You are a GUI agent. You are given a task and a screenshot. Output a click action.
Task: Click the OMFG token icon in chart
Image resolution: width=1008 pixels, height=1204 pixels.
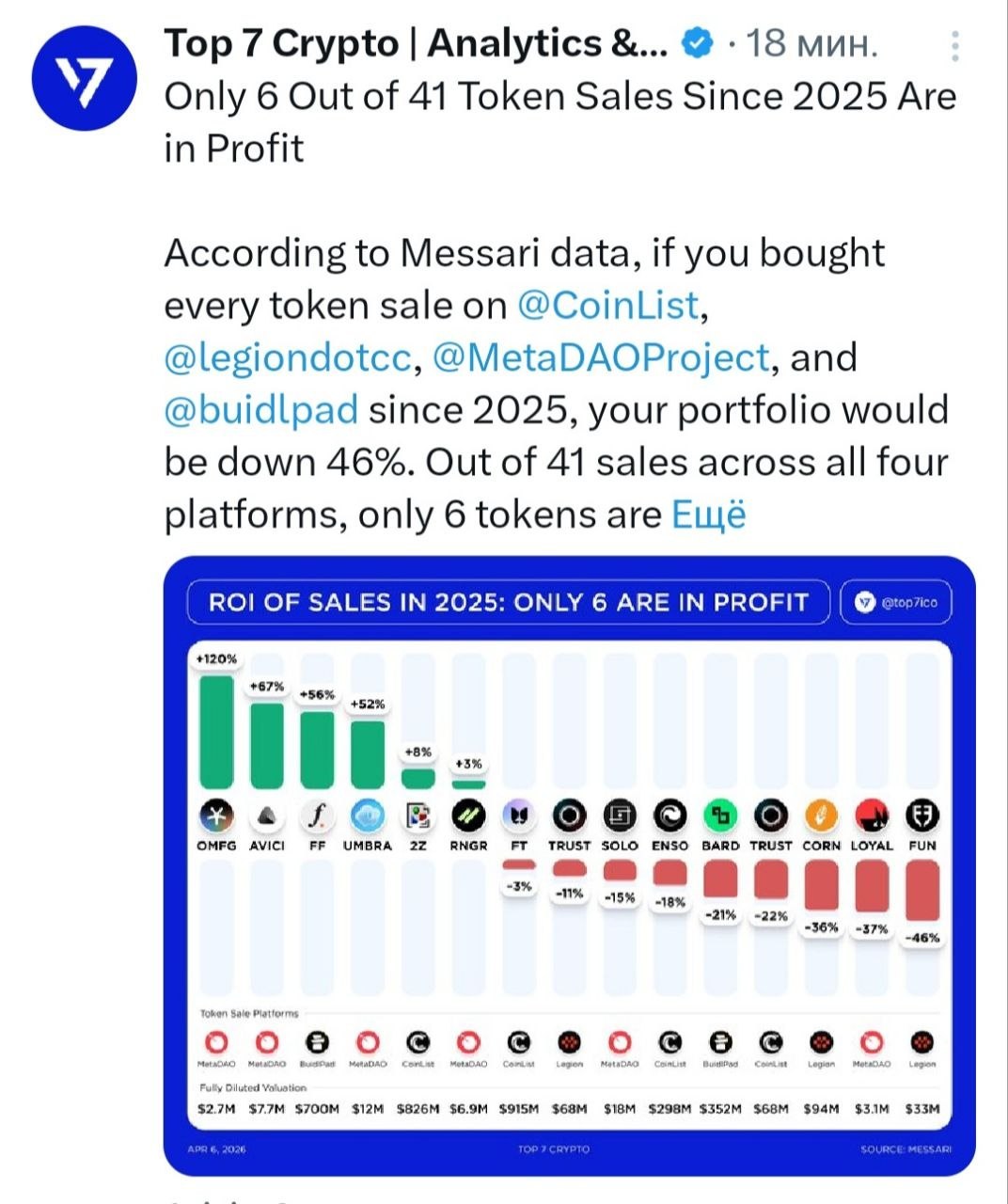coord(216,816)
